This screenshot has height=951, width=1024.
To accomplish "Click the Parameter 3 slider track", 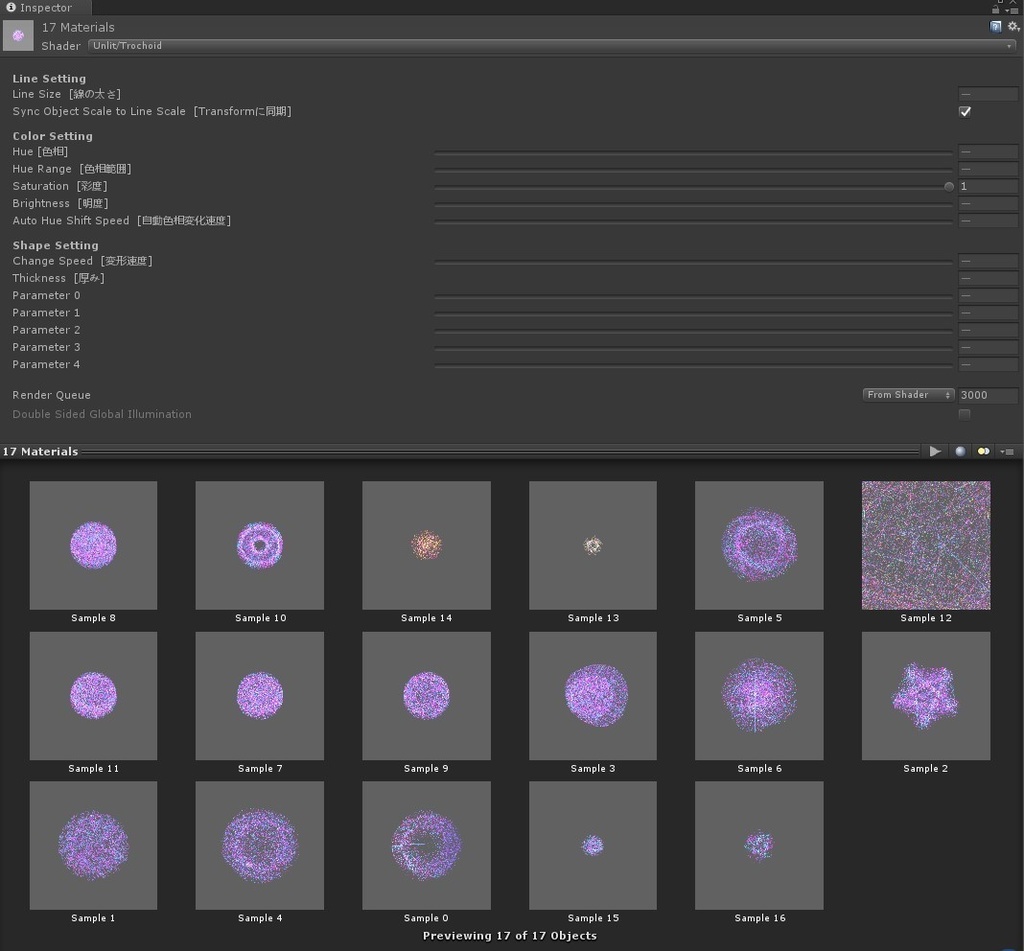I will click(693, 347).
